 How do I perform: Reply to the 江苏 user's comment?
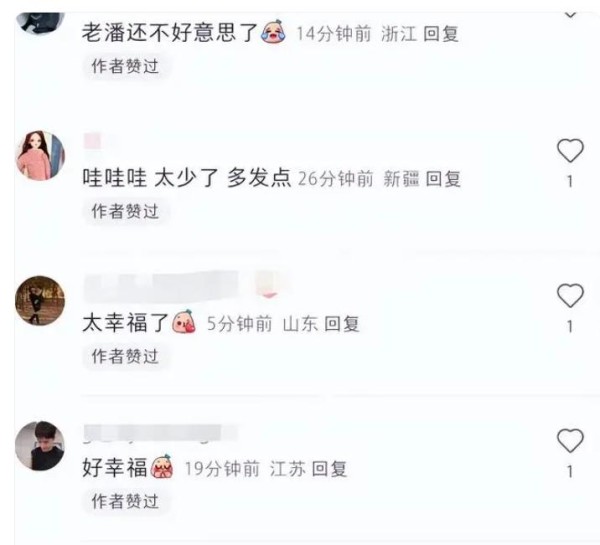pyautogui.click(x=329, y=469)
